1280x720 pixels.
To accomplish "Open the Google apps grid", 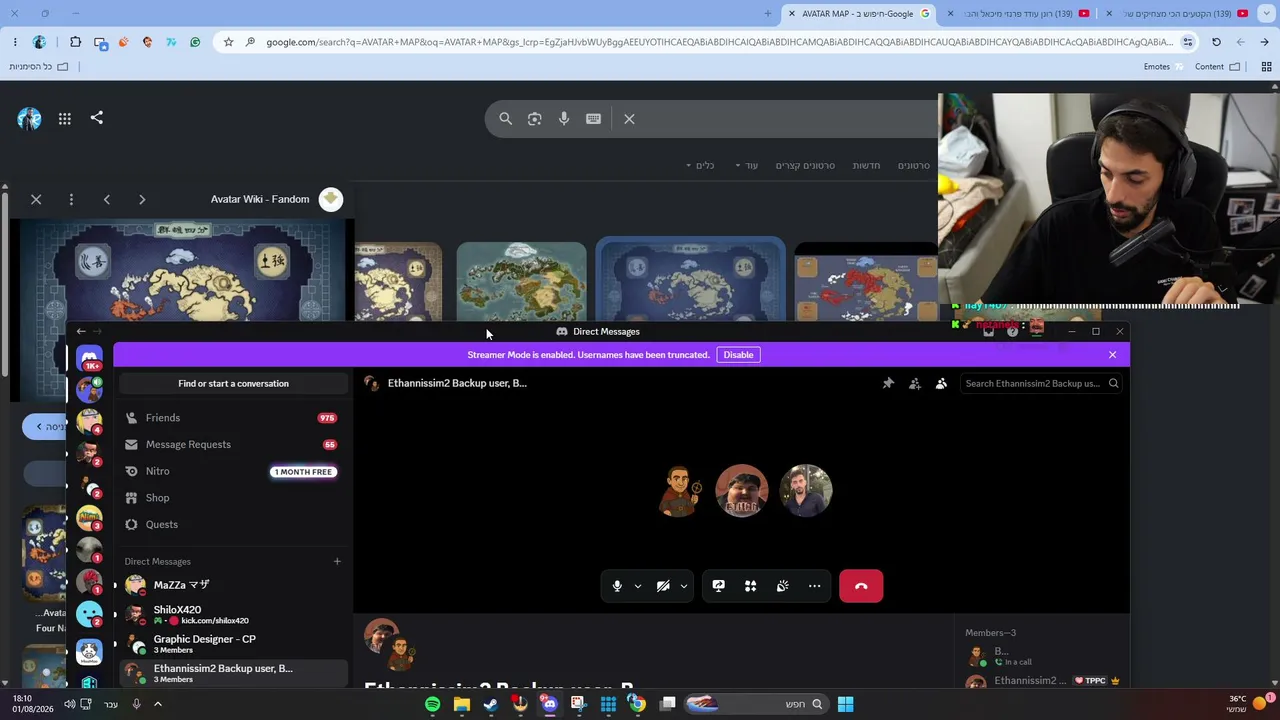I will pos(65,119).
